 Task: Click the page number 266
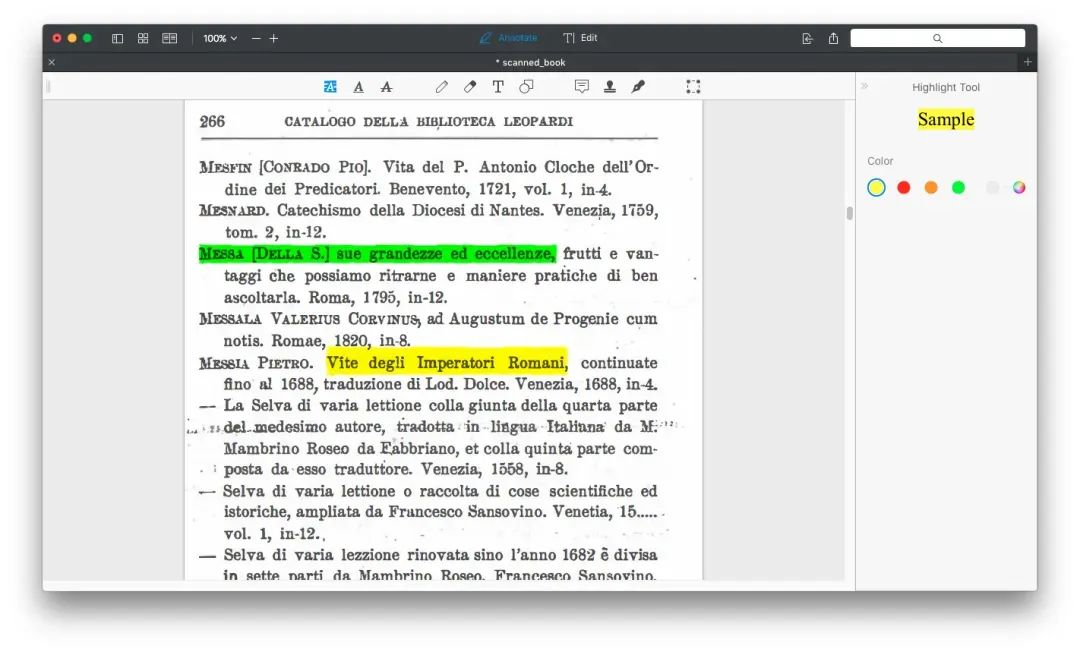pos(212,122)
